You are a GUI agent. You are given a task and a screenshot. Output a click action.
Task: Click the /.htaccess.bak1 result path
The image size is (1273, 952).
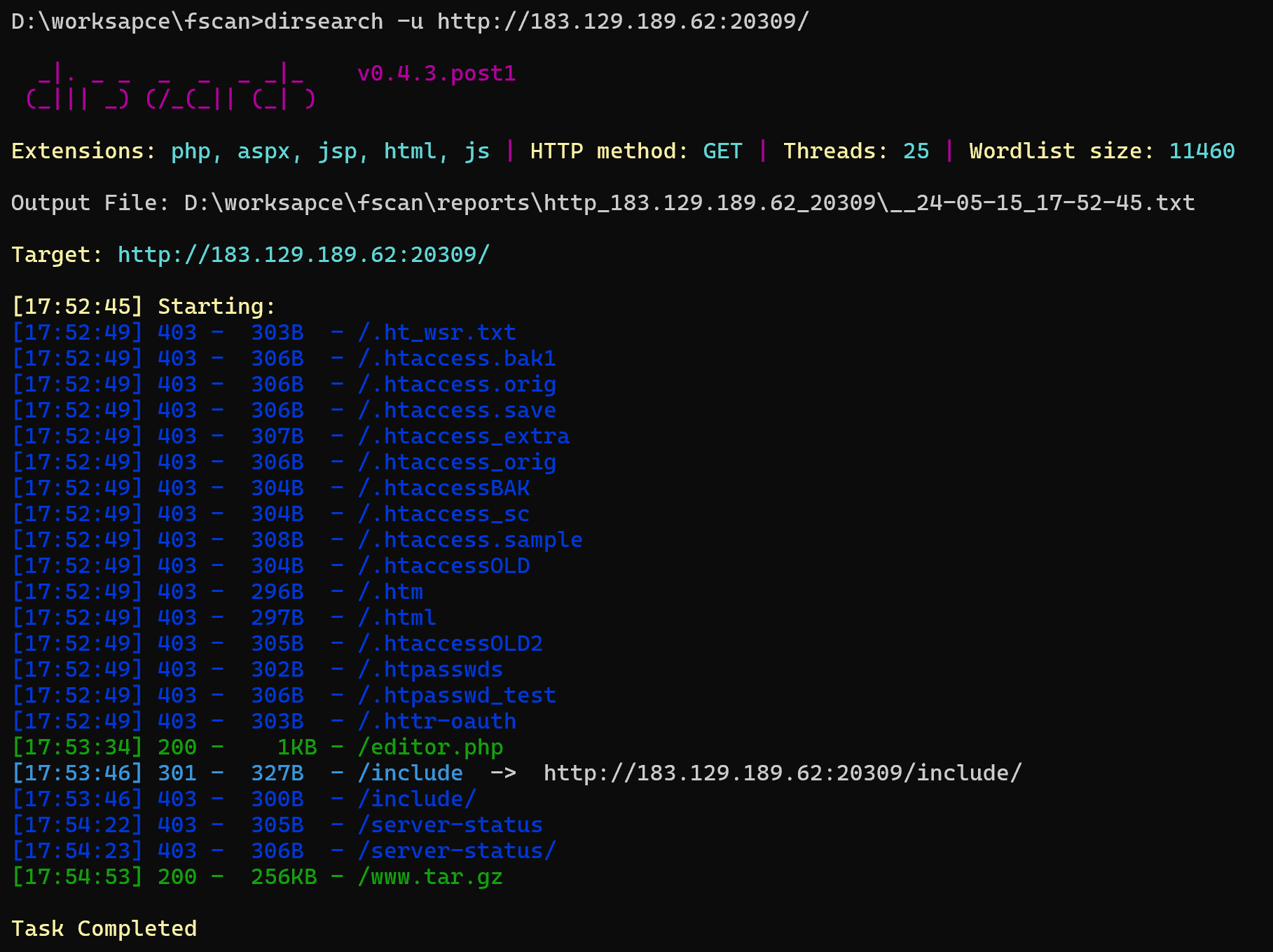coord(457,359)
